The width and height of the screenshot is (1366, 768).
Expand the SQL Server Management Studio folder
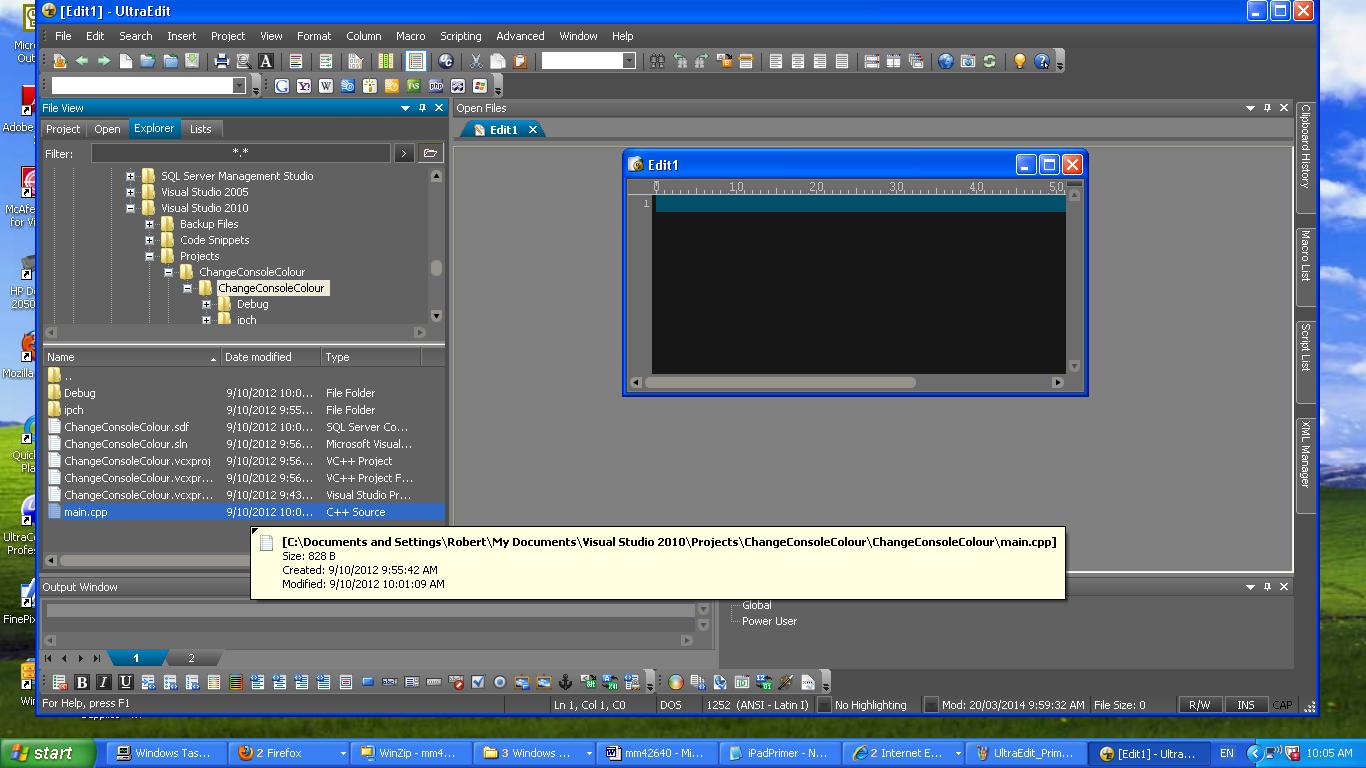130,176
